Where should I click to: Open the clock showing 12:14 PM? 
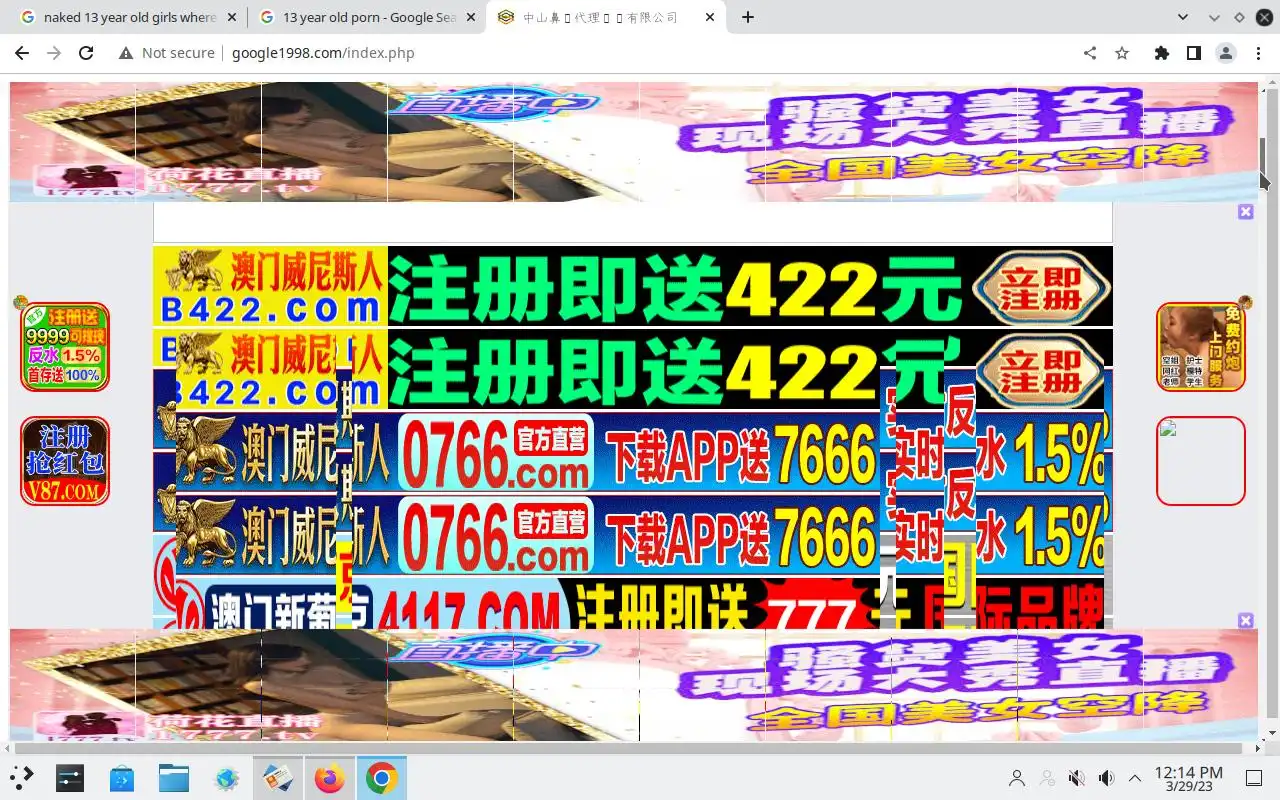point(1188,778)
